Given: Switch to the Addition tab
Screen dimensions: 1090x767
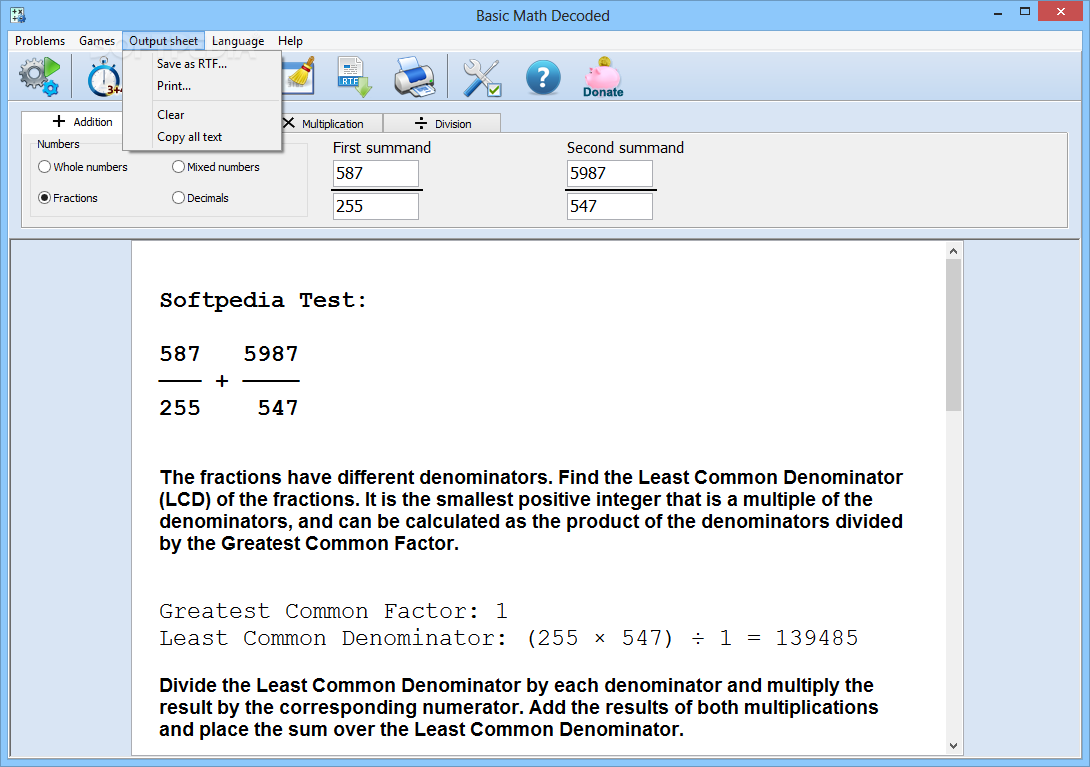Looking at the screenshot, I should [x=72, y=122].
